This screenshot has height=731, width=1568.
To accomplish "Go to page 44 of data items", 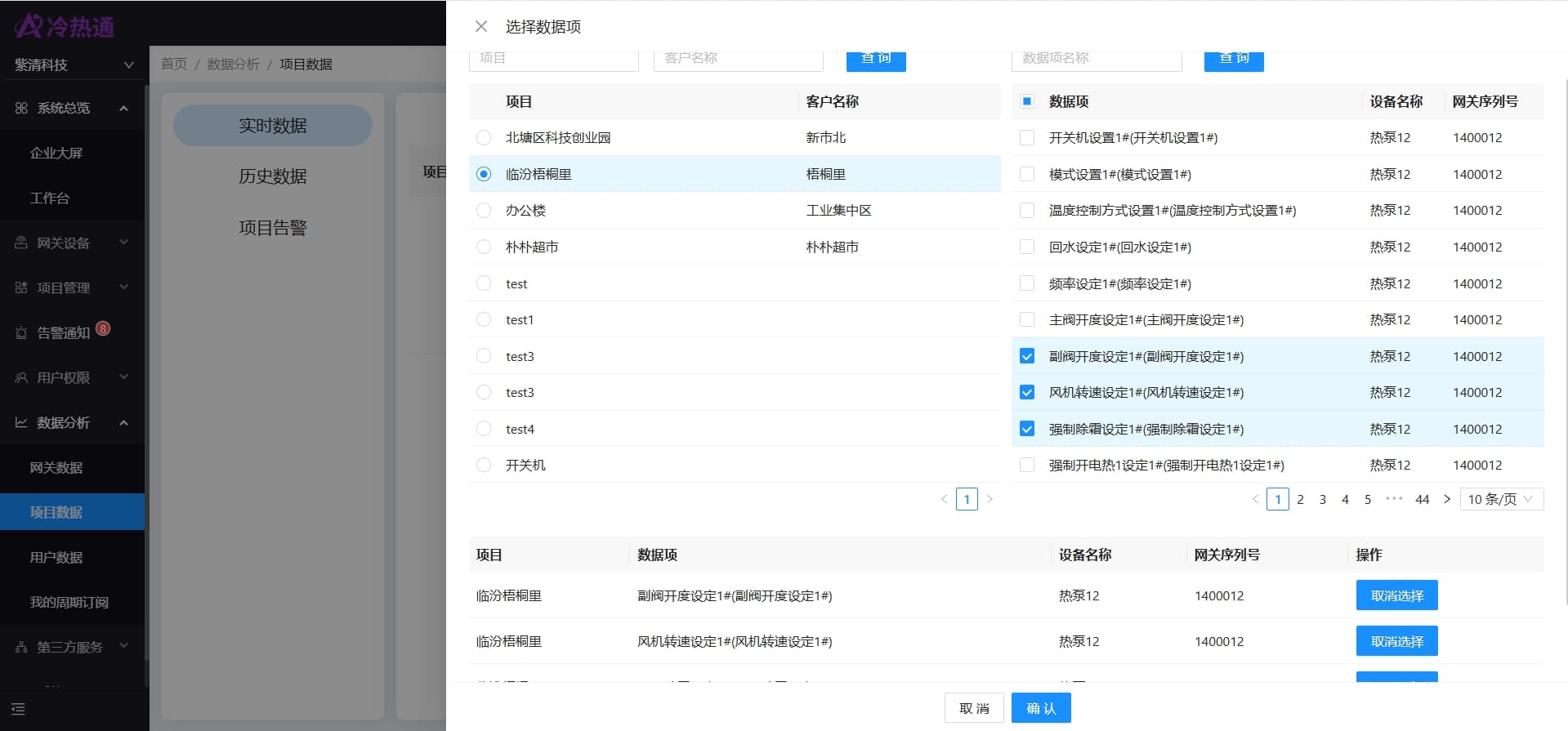I will point(1422,499).
